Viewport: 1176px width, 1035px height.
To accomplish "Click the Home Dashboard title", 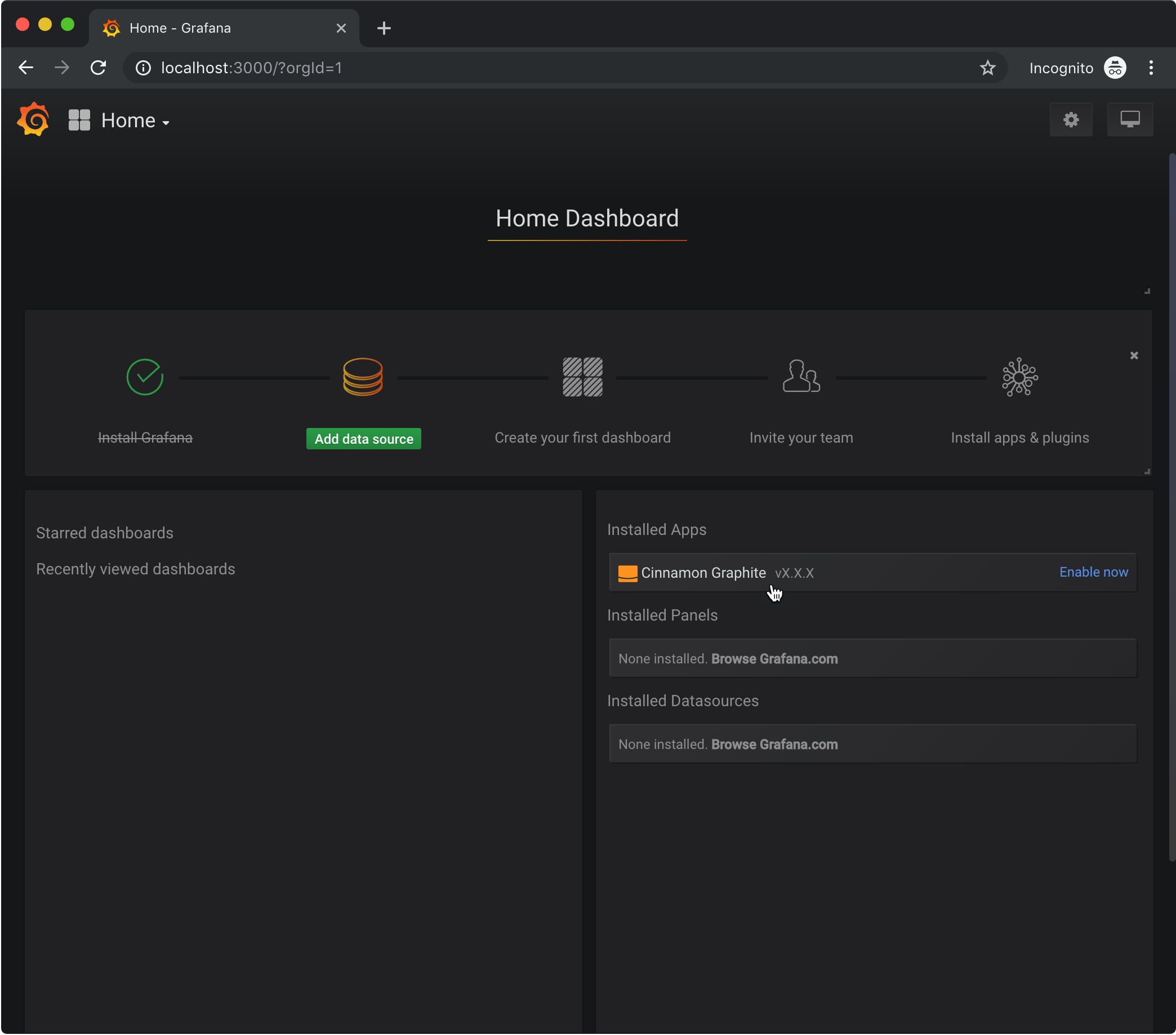I will 587,218.
